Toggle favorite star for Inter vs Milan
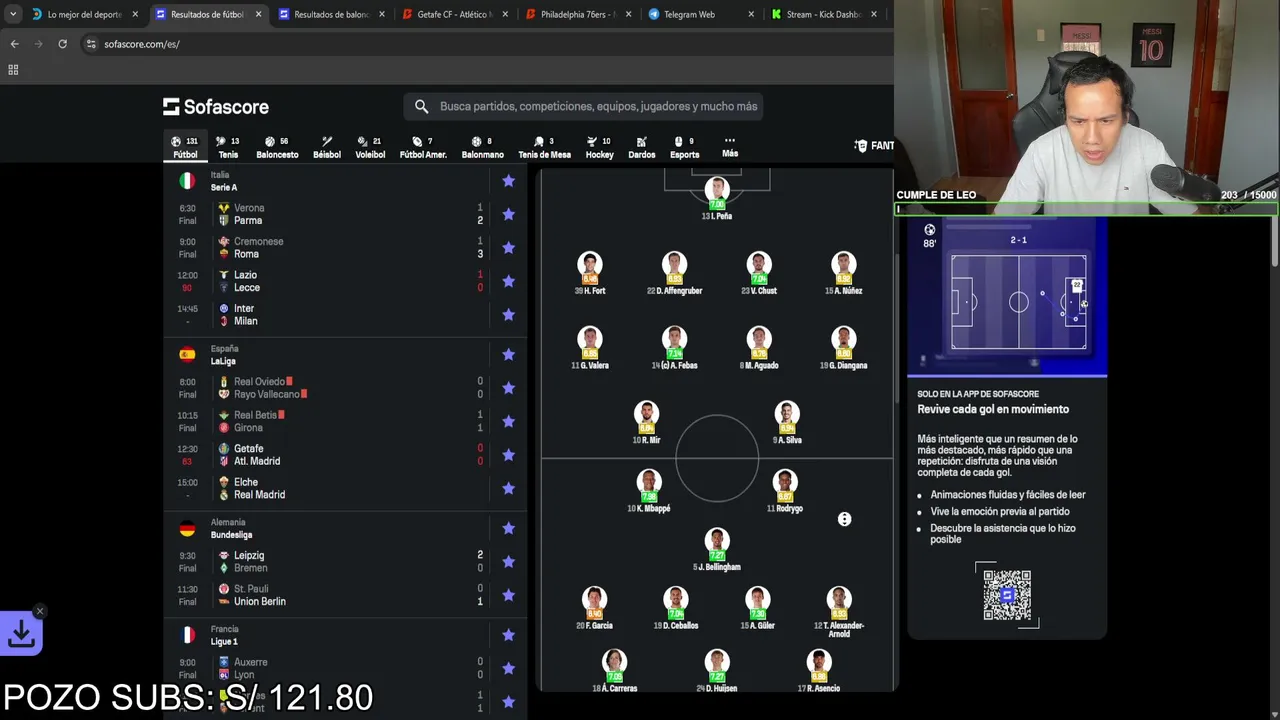The width and height of the screenshot is (1280, 720). click(508, 314)
